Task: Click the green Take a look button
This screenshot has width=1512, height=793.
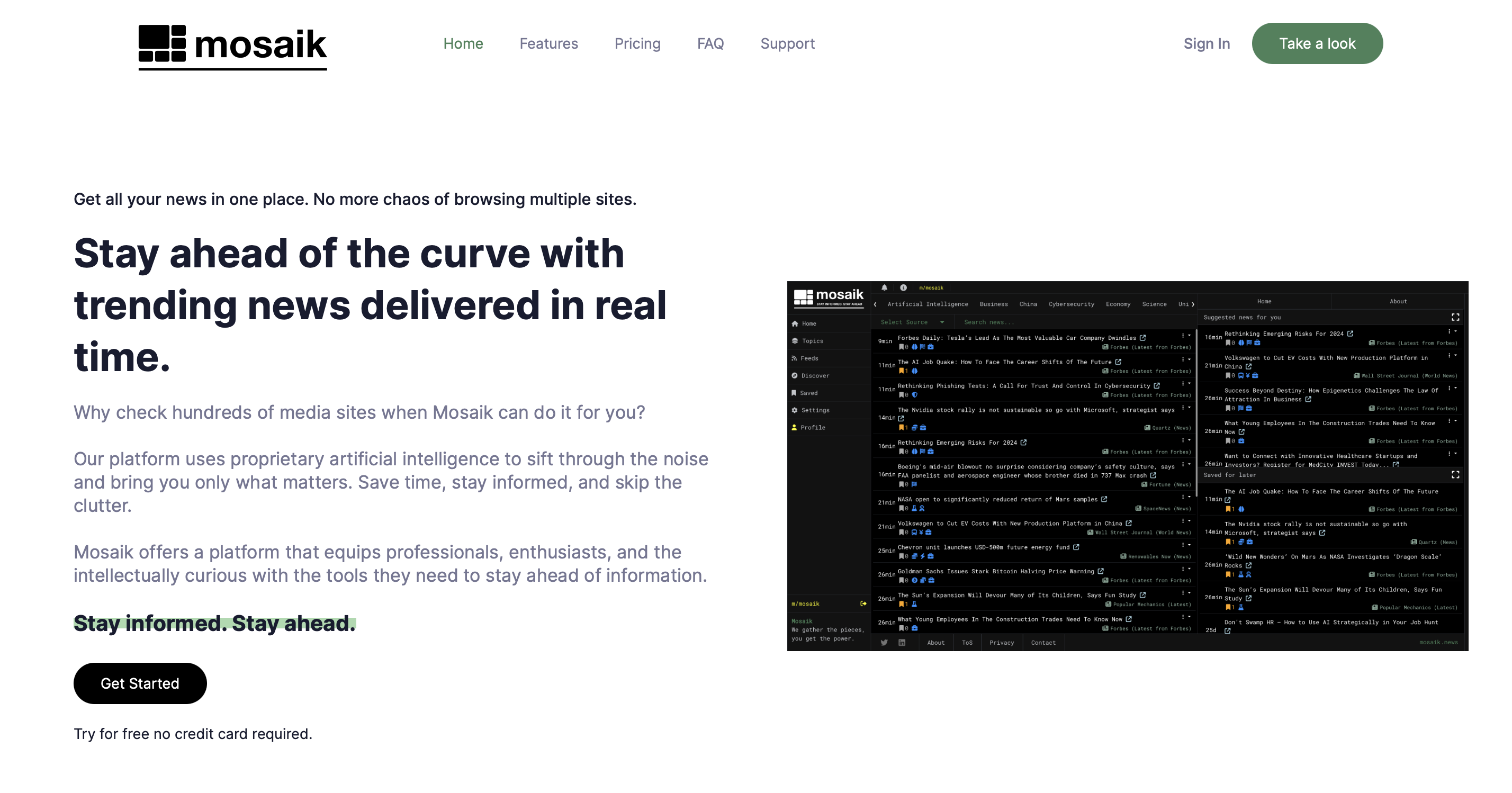Action: click(x=1317, y=43)
